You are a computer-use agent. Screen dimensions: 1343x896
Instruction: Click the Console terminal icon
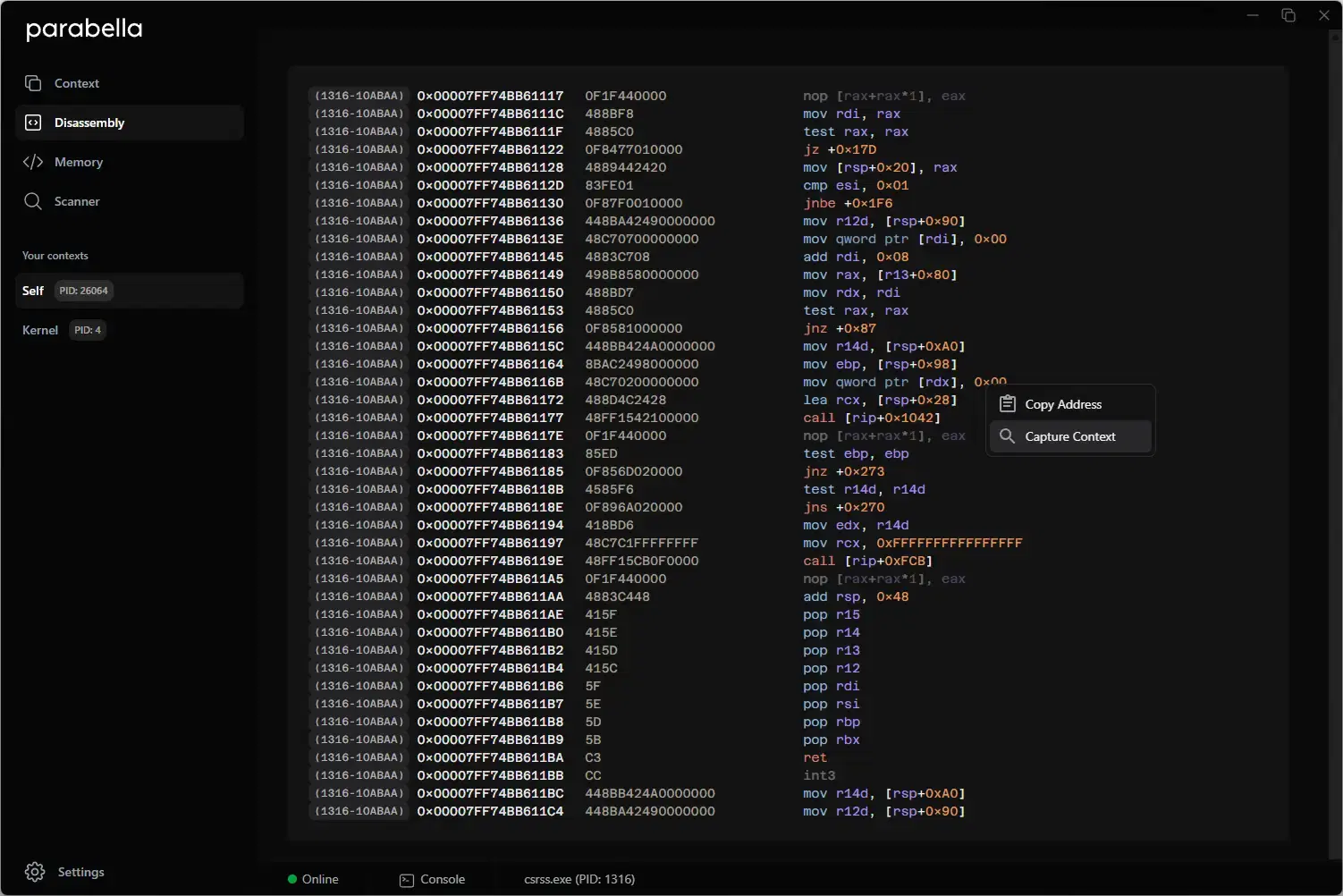(x=409, y=879)
